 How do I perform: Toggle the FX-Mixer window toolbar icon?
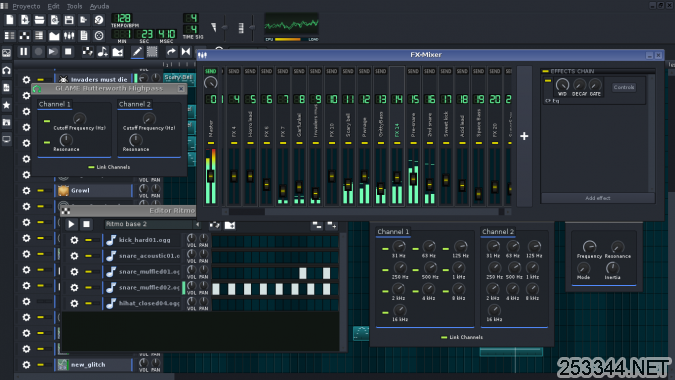click(69, 36)
